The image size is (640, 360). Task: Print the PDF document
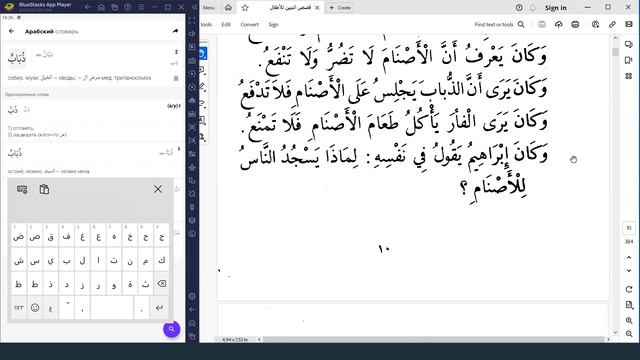coord(575,24)
